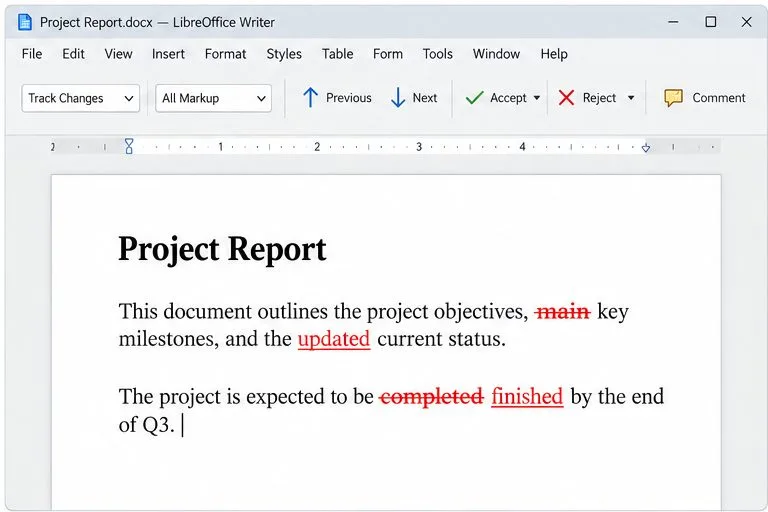Click the inserted word "finished"
The width and height of the screenshot is (768, 512).
pyautogui.click(x=527, y=396)
